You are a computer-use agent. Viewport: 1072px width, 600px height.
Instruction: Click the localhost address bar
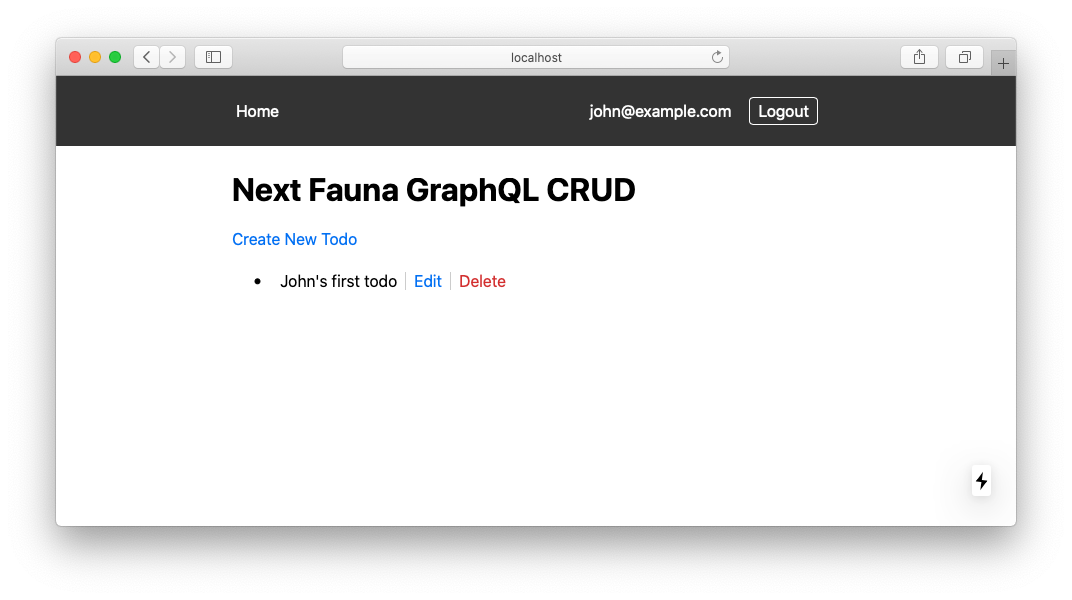pyautogui.click(x=536, y=57)
